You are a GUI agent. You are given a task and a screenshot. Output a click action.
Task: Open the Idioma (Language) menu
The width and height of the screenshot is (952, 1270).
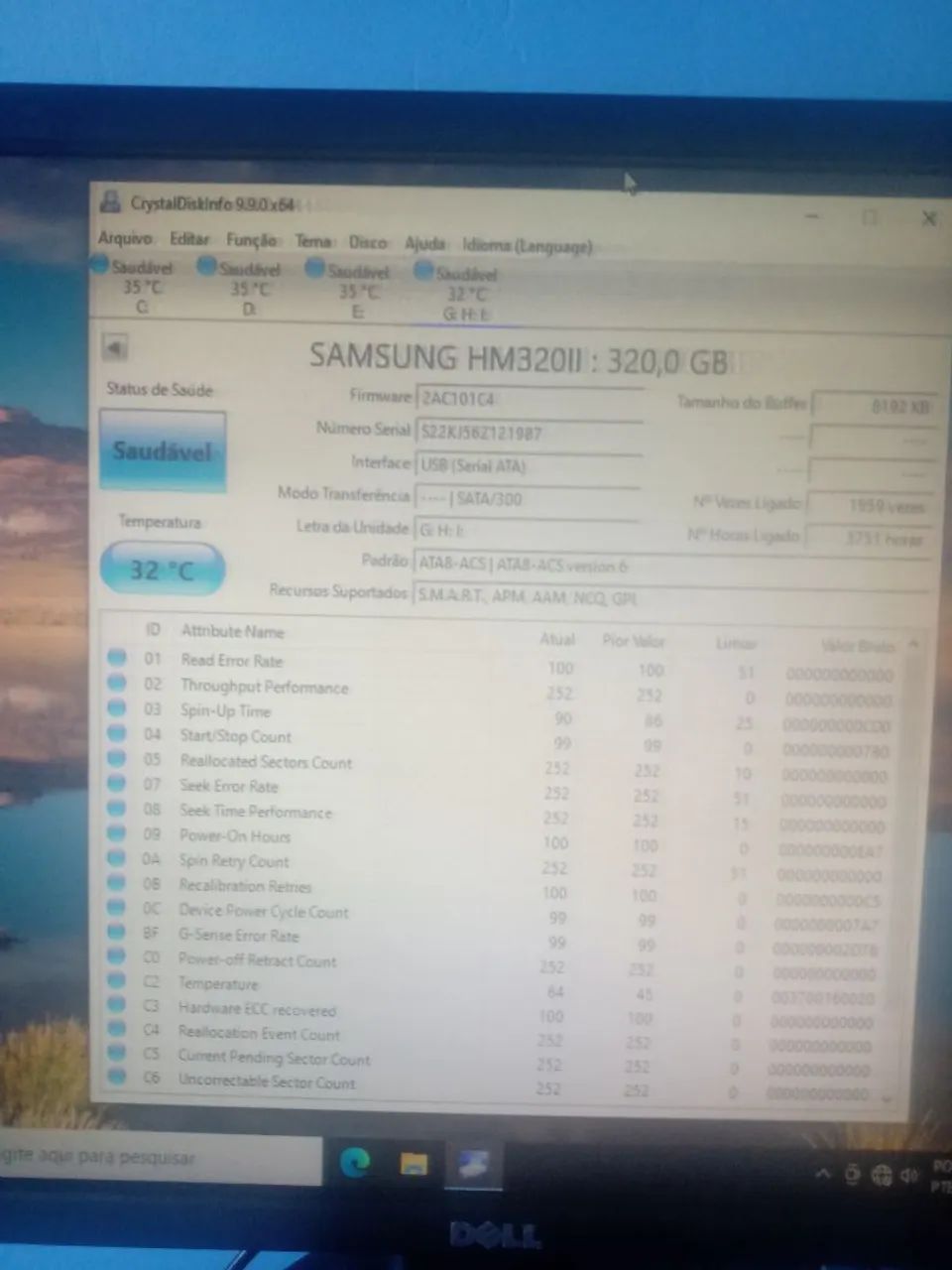pos(528,245)
